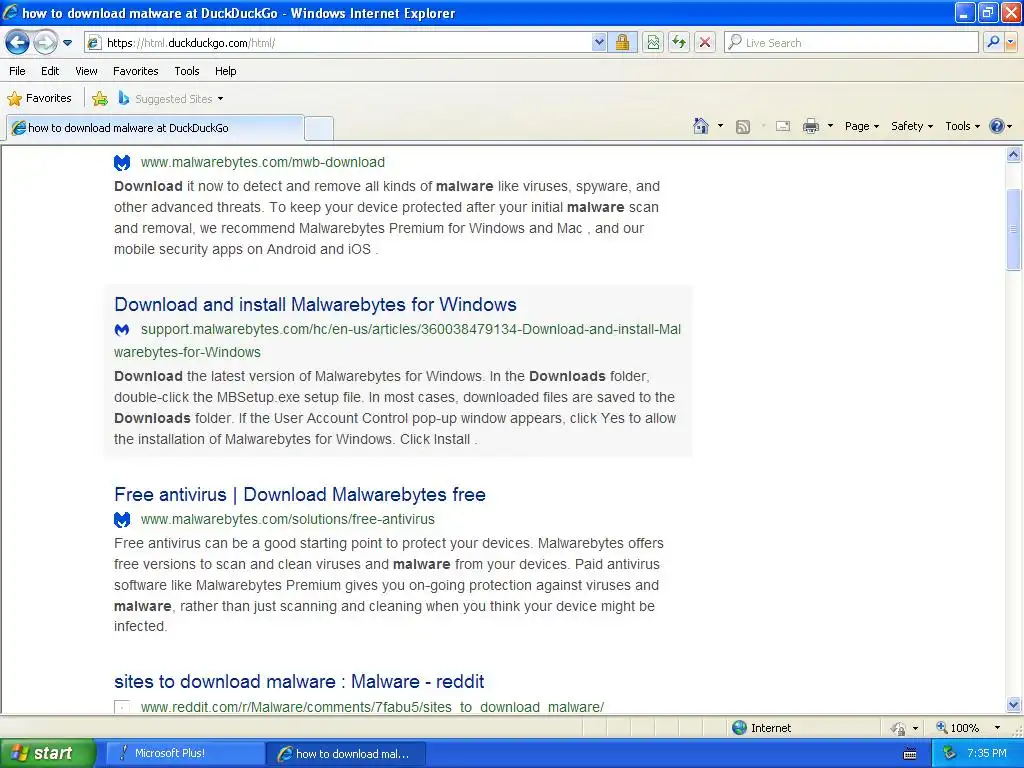Viewport: 1024px width, 768px height.
Task: Click the Internet Explorer logo in title bar
Action: [x=11, y=12]
